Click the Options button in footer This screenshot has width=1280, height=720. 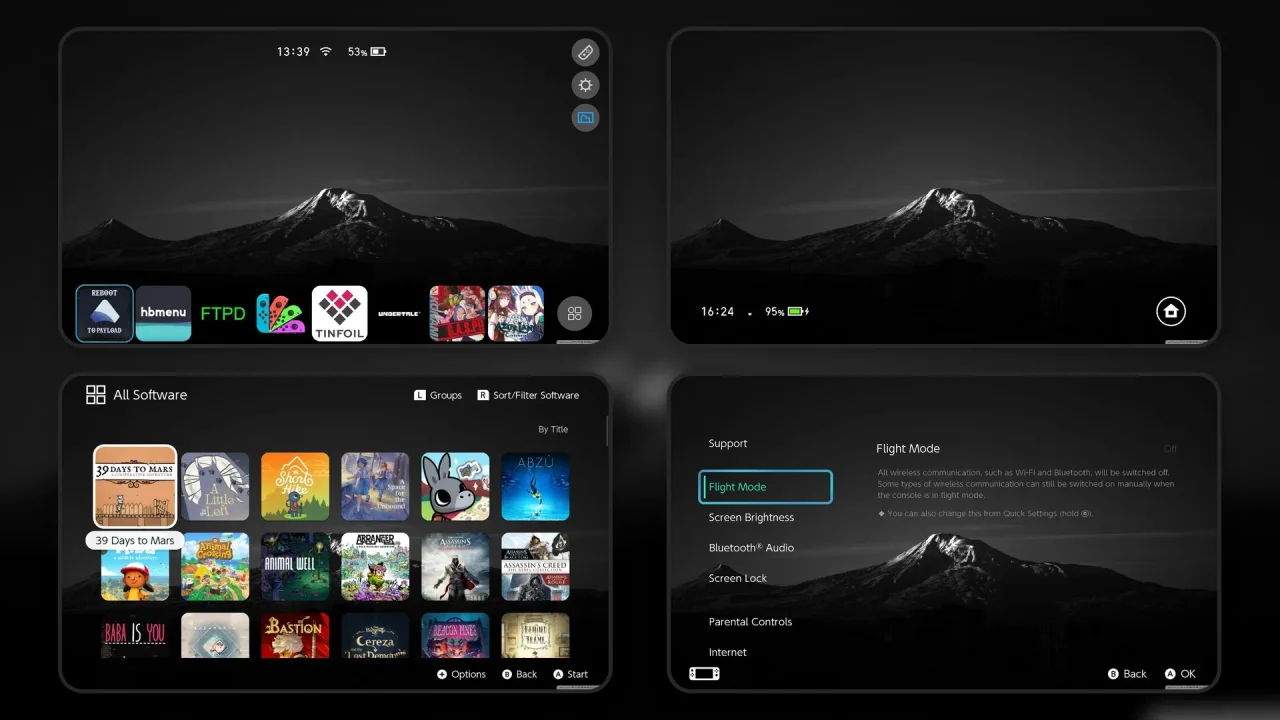click(x=461, y=674)
